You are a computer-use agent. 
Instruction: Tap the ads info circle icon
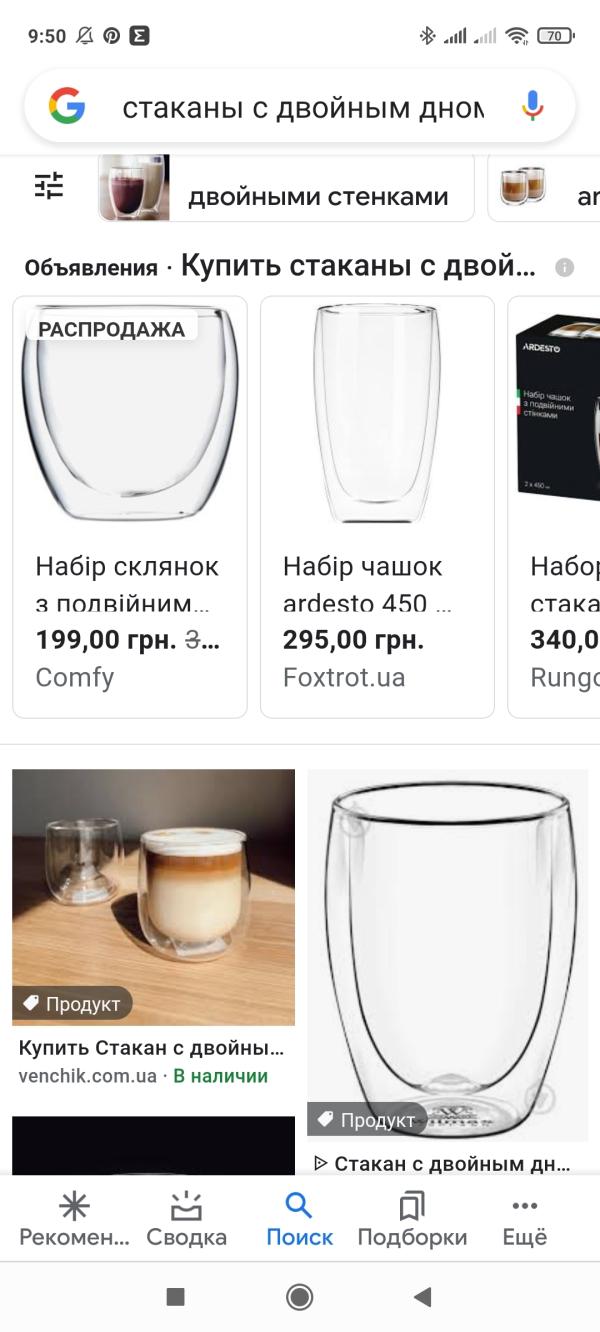coord(565,268)
